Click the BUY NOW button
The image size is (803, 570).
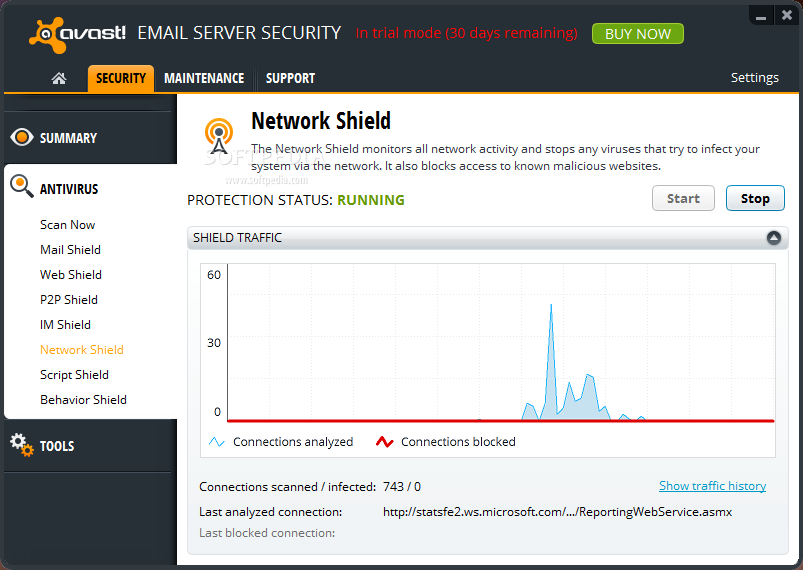pyautogui.click(x=638, y=34)
